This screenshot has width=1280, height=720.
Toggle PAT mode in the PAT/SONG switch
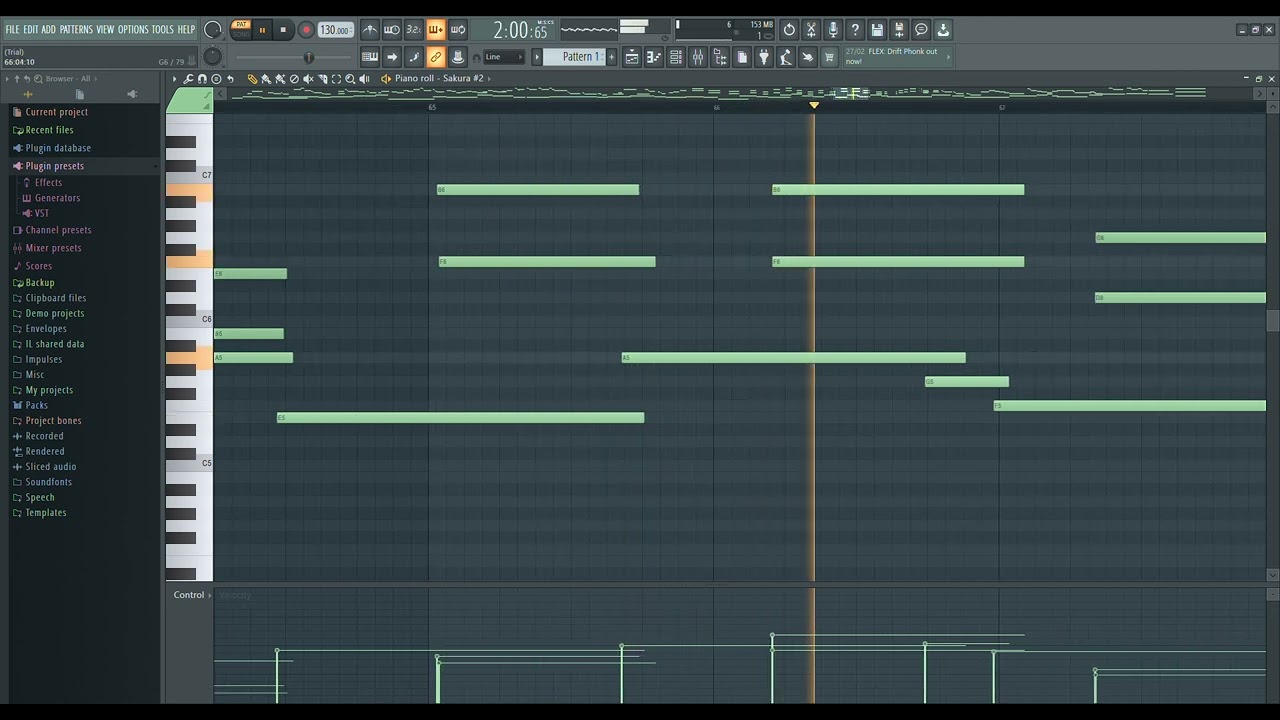[x=241, y=25]
